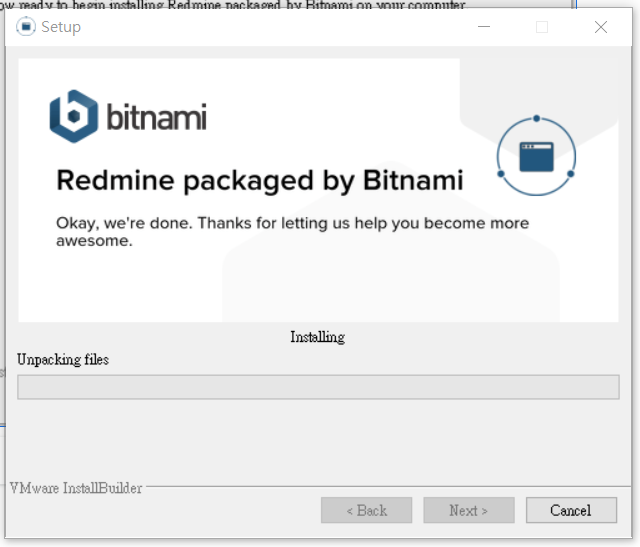The image size is (640, 547).
Task: Cancel the Redmine installation
Action: (571, 510)
